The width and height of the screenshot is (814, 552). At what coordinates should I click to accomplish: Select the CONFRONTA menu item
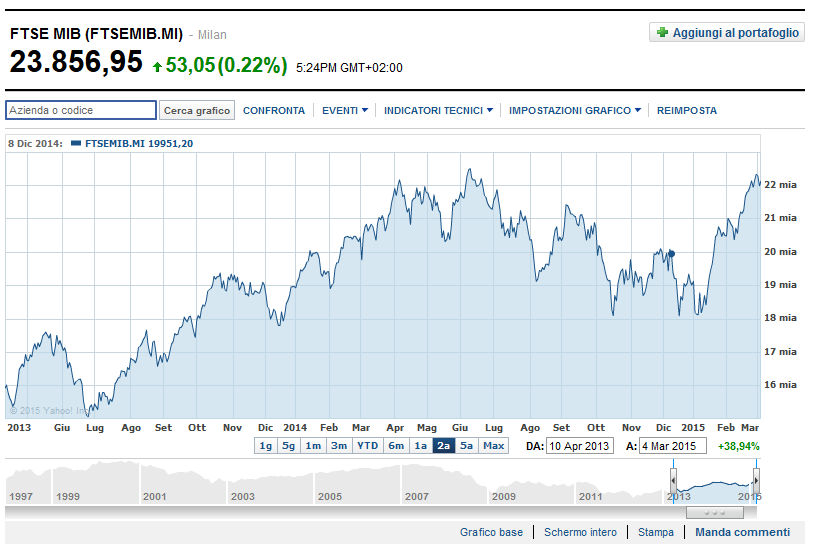coord(274,111)
